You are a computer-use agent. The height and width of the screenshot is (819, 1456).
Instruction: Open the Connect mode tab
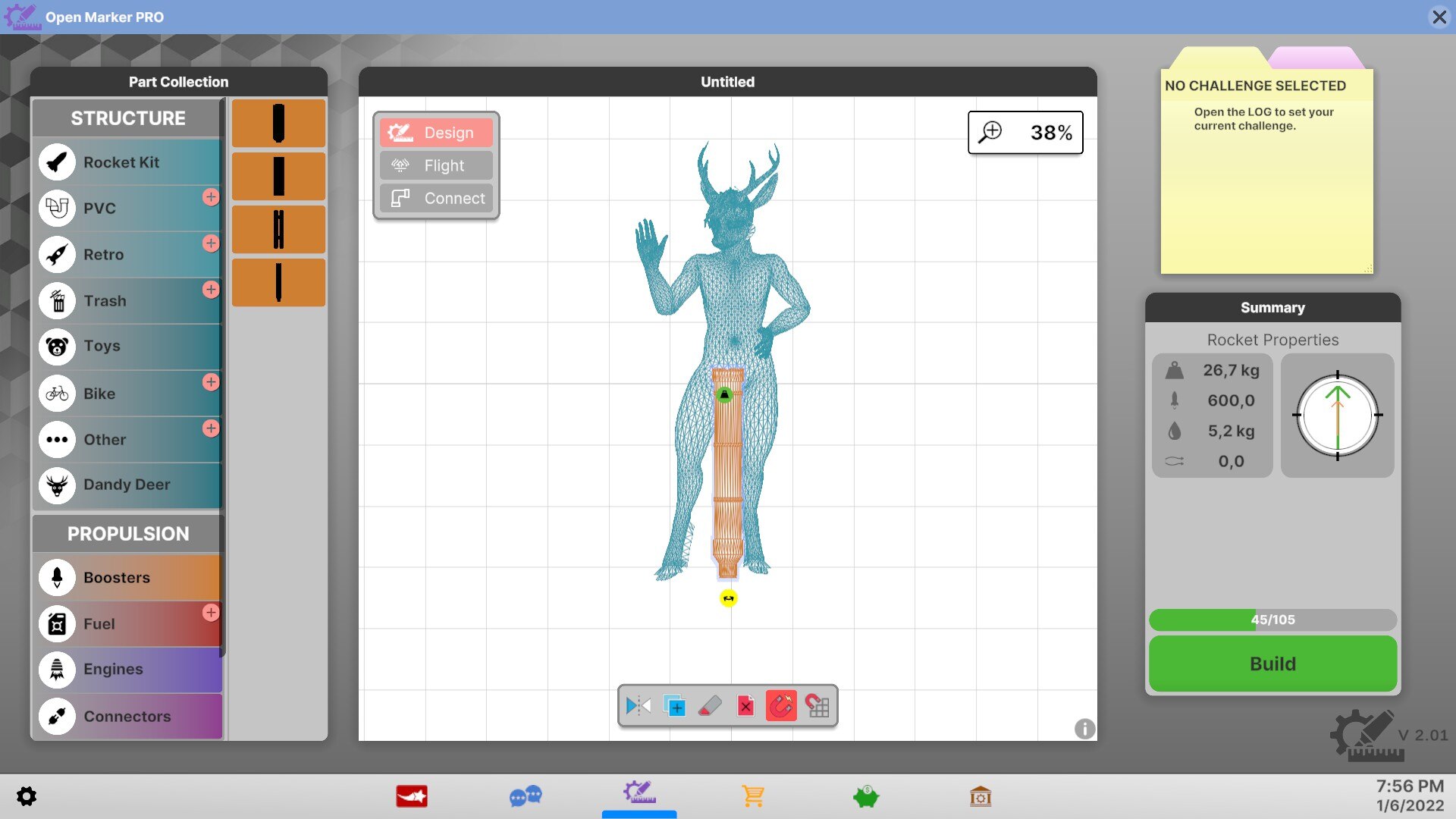[436, 198]
